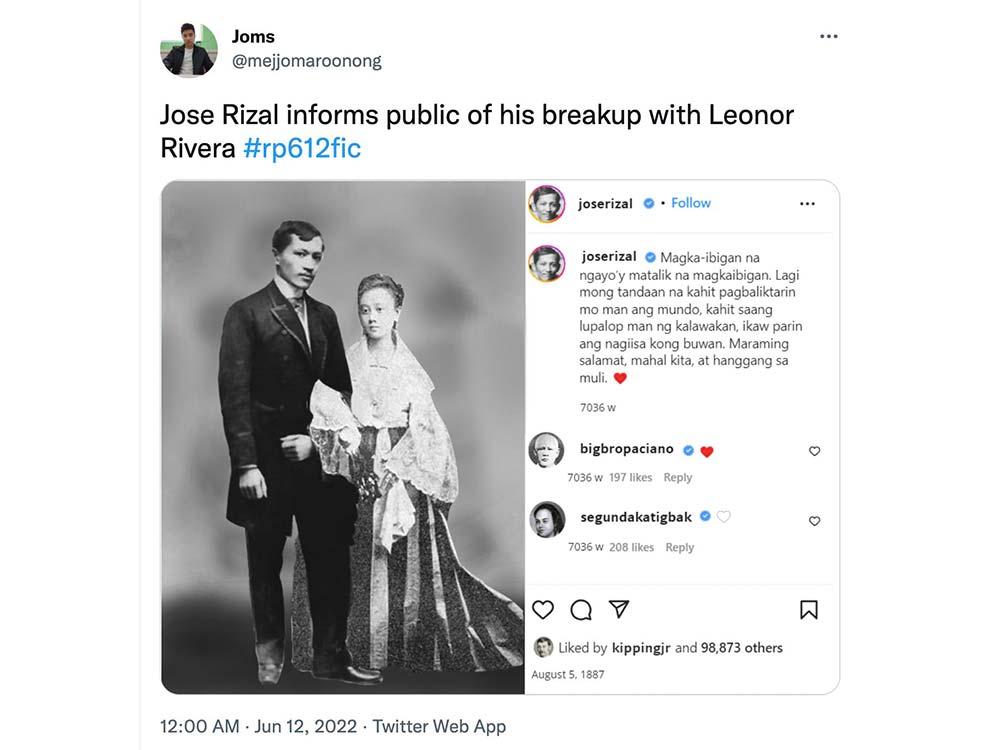Expand replies under bigbropaciano's comment
This screenshot has height=750, width=1000.
coord(679,477)
